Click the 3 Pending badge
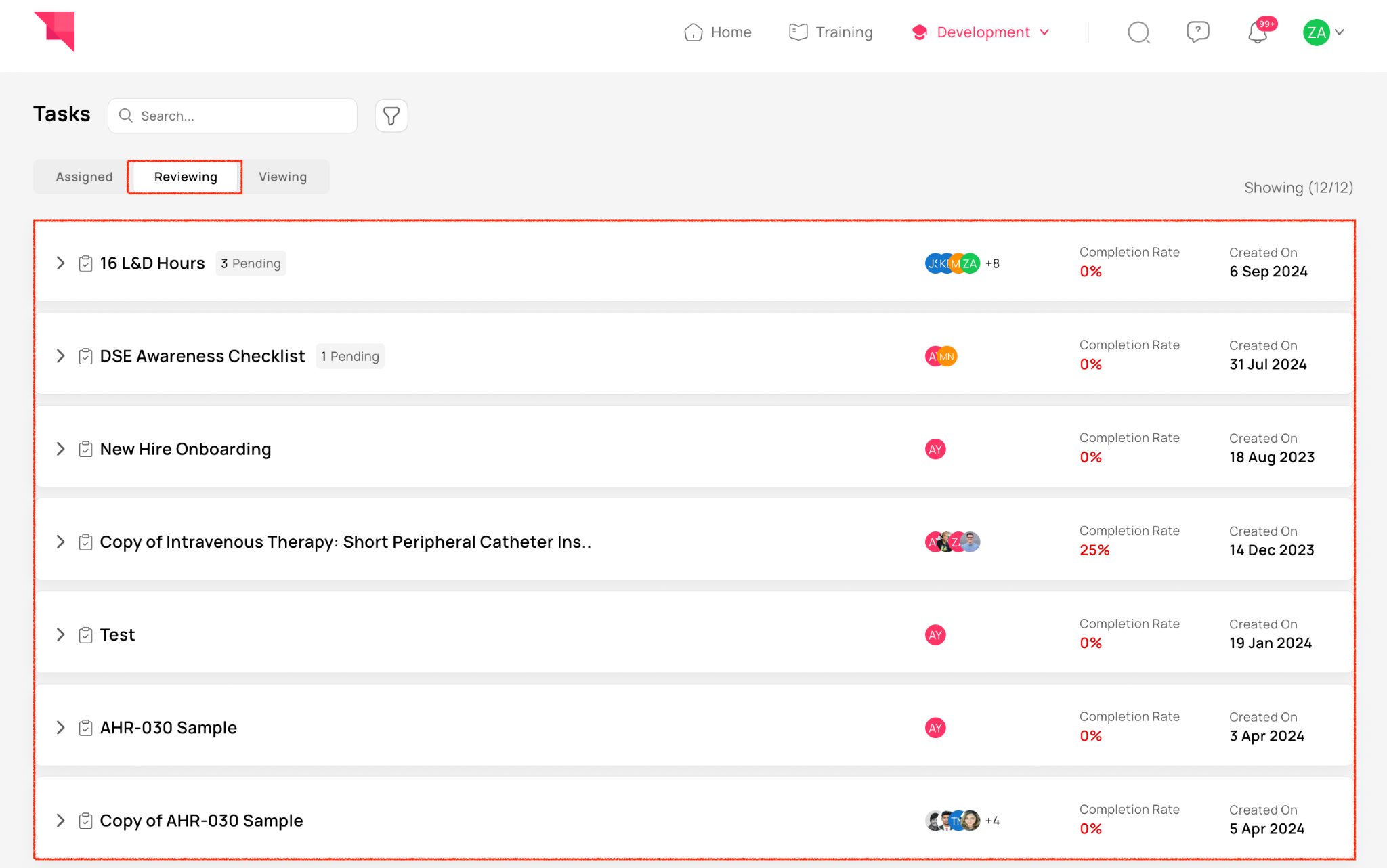Screen dimensions: 1387x868 [251, 263]
